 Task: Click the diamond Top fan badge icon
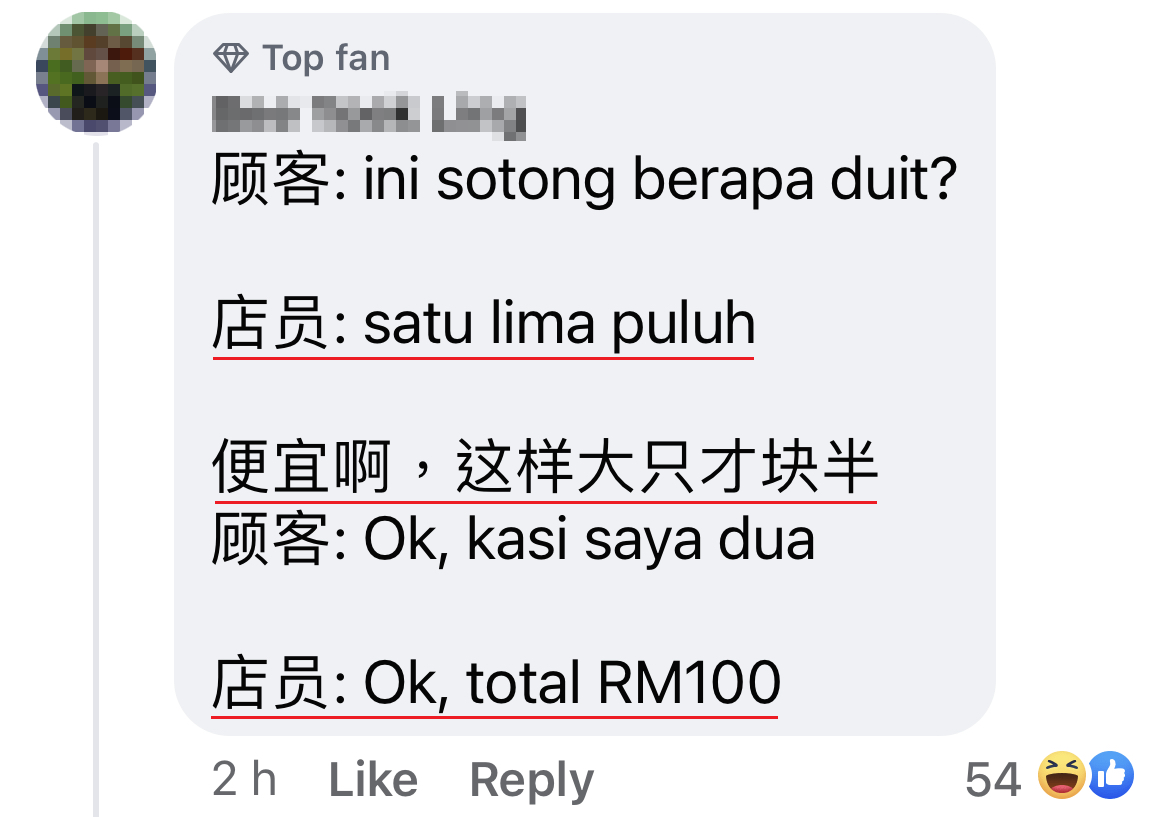(231, 58)
